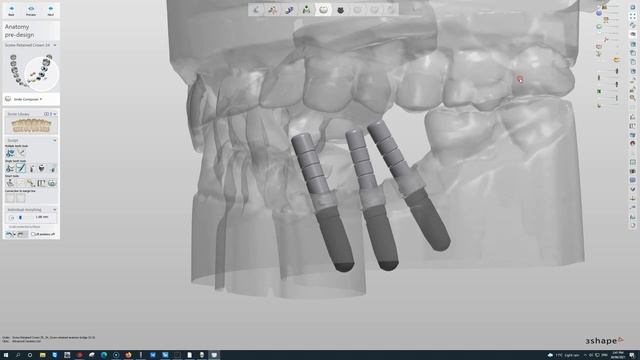This screenshot has height=360, width=640.
Task: Select the tooth-shaped Single tooth tool
Action: [x=42, y=168]
